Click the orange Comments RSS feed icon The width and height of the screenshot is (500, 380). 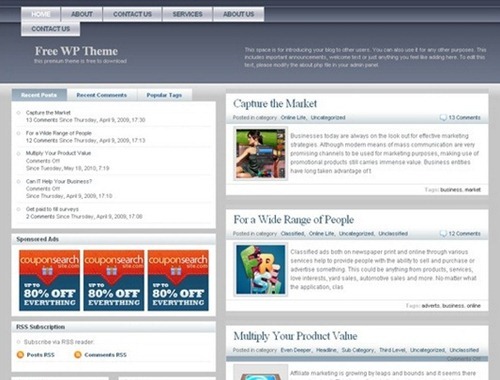(78, 355)
